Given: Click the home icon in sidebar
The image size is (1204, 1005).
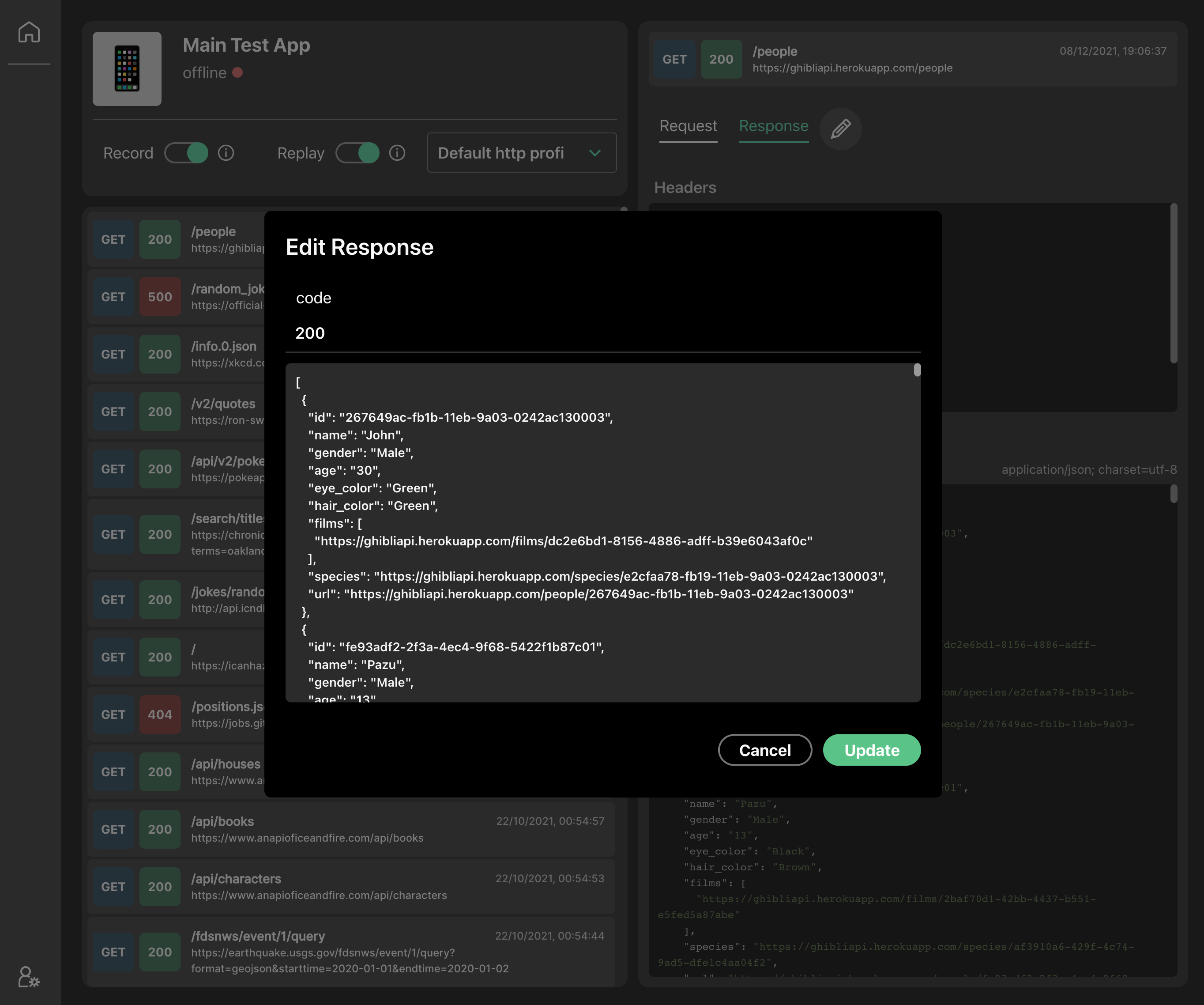Looking at the screenshot, I should click(29, 32).
